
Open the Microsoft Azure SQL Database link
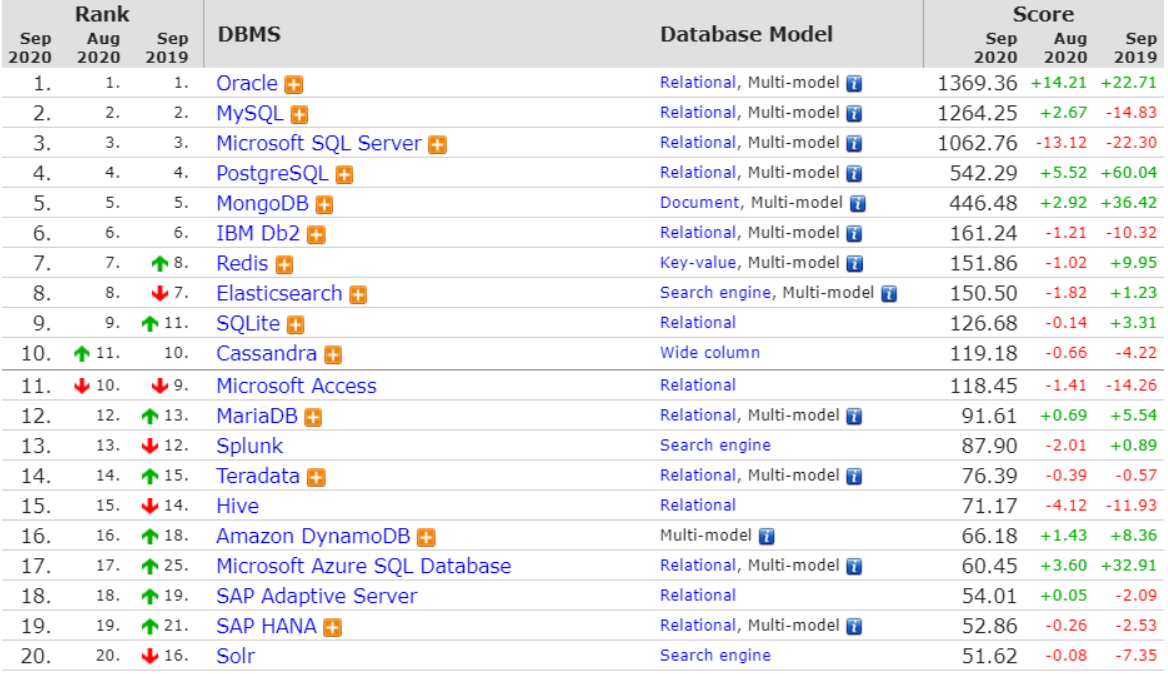coord(364,567)
